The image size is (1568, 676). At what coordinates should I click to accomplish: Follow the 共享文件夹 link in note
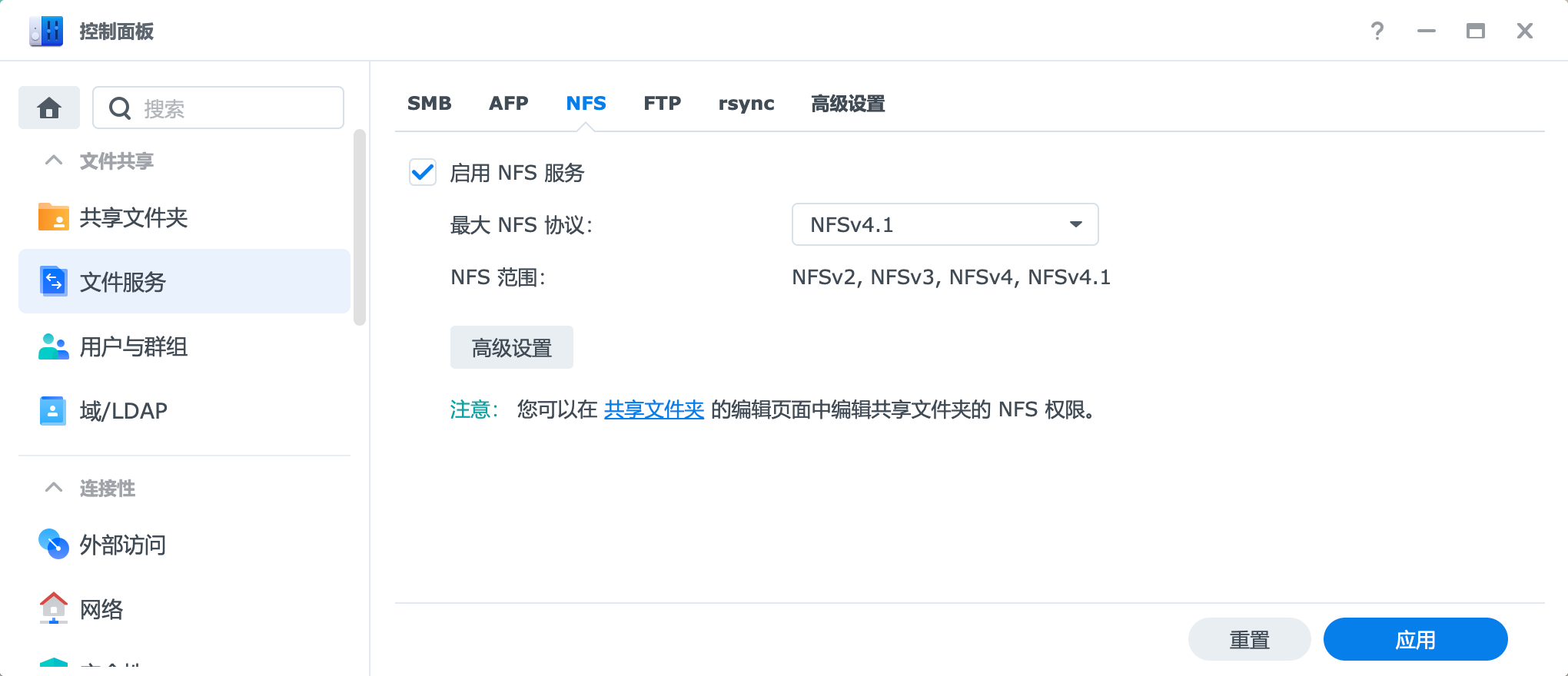[653, 410]
